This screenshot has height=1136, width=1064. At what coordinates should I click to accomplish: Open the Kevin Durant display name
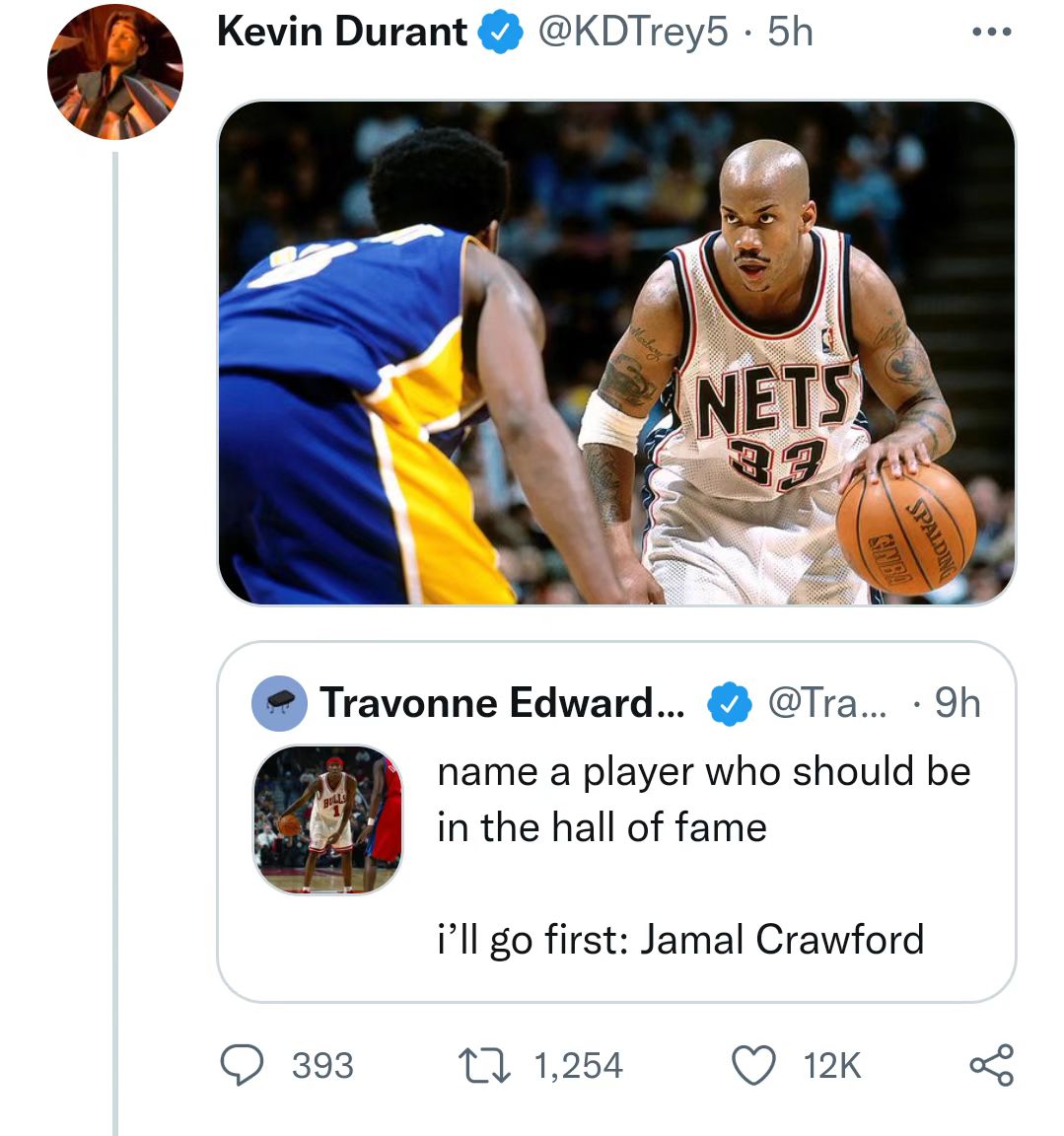click(342, 32)
